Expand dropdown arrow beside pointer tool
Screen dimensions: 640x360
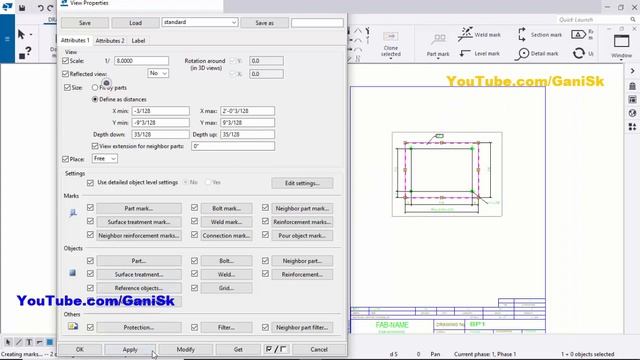point(31,35)
